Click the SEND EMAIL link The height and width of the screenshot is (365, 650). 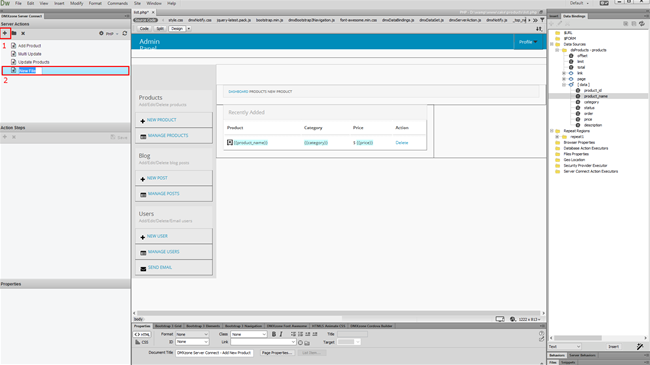[x=160, y=268]
